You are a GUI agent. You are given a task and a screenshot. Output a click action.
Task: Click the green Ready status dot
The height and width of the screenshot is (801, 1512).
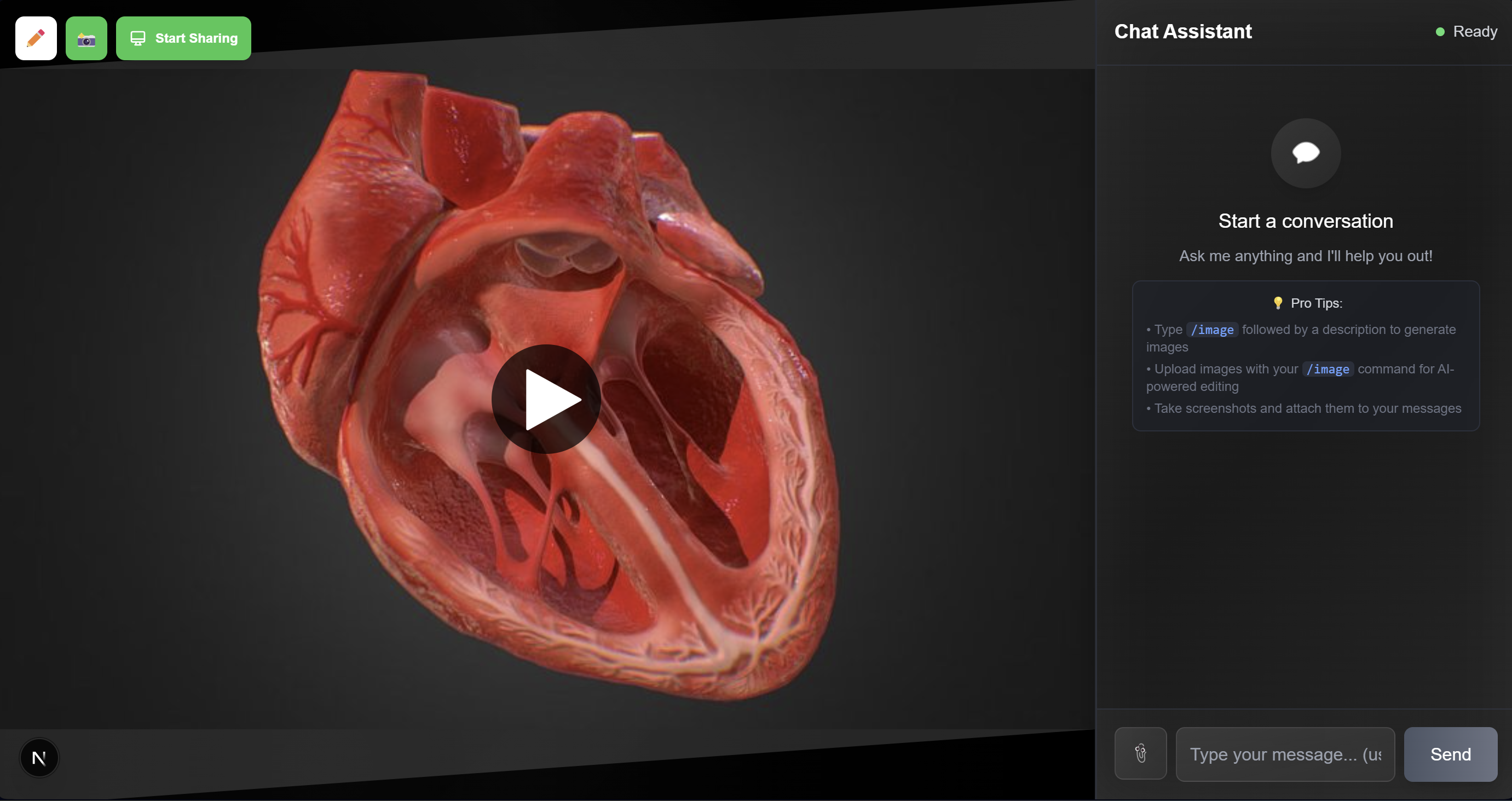point(1440,32)
